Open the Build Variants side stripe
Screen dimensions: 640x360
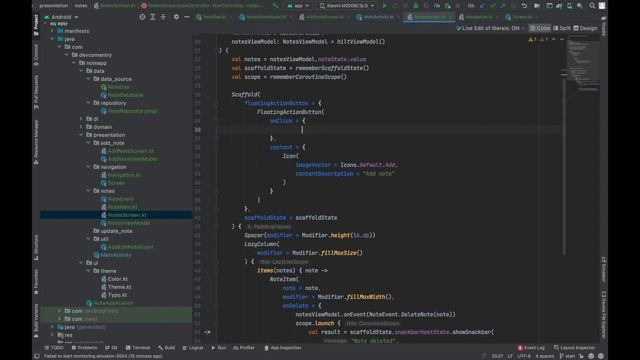pos(36,320)
